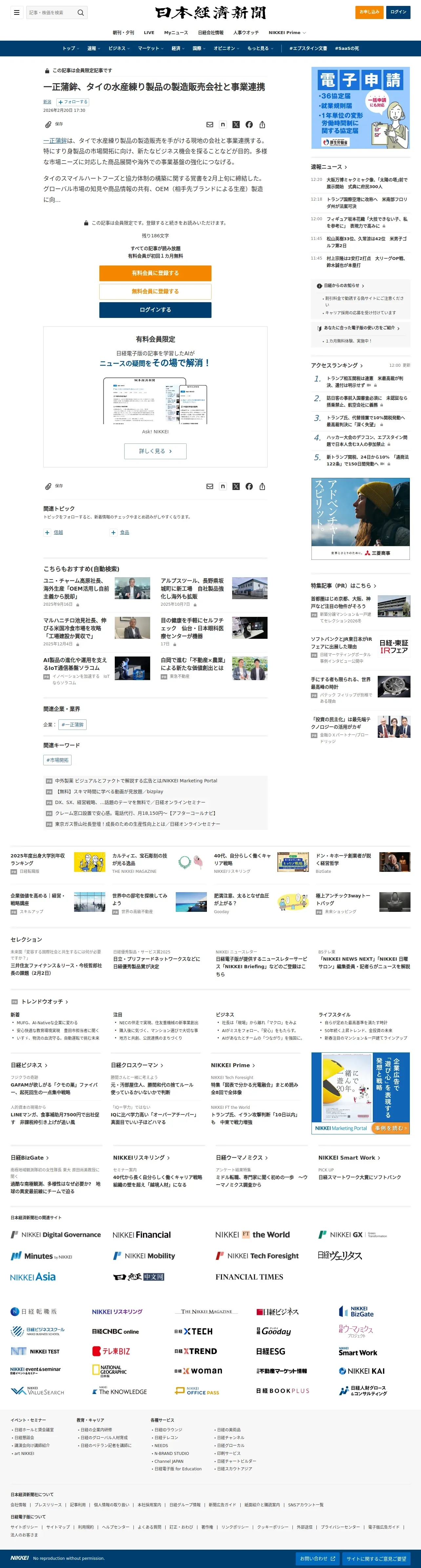Click X icon above 関連トピック

click(x=236, y=486)
